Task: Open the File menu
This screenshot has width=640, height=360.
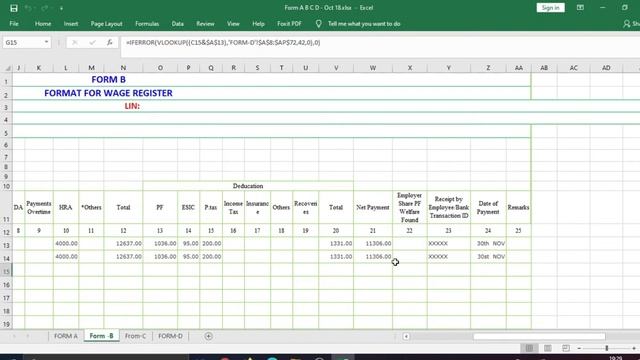Action: point(14,24)
